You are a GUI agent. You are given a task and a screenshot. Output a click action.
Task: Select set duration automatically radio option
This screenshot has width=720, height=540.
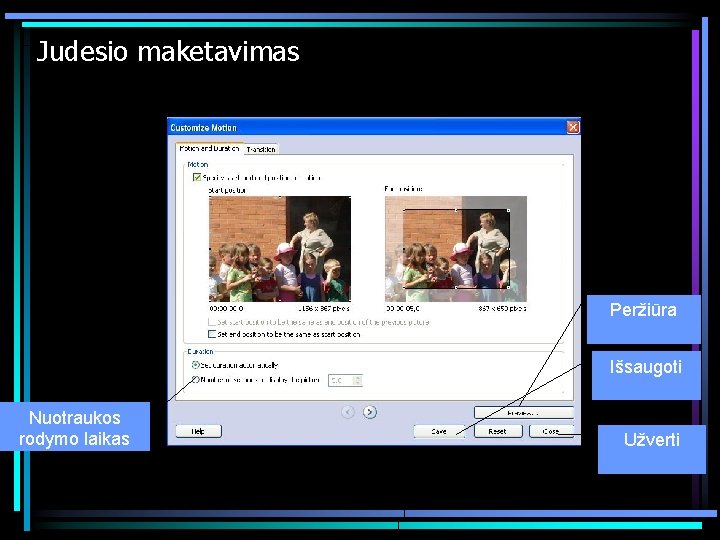[x=196, y=365]
